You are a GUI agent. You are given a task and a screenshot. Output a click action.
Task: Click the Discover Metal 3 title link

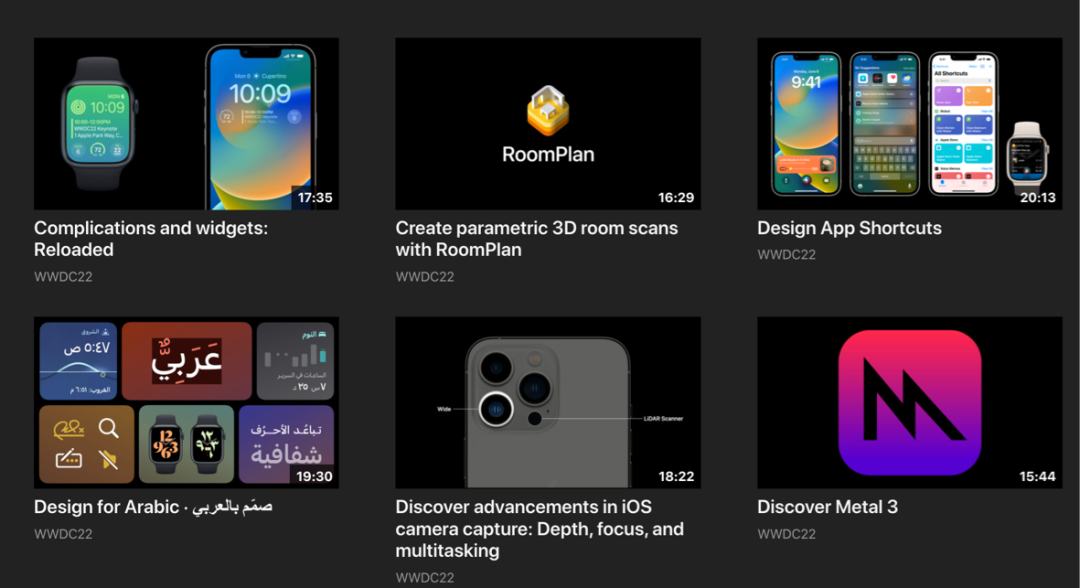point(827,507)
